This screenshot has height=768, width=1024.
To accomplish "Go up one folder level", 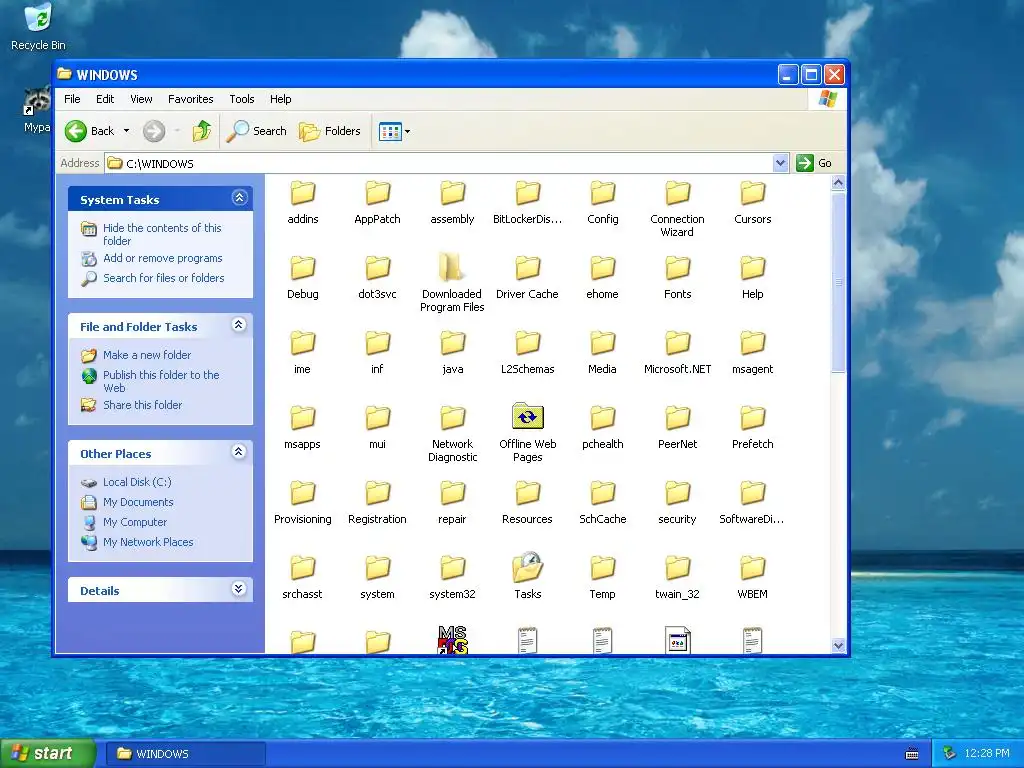I will point(202,131).
